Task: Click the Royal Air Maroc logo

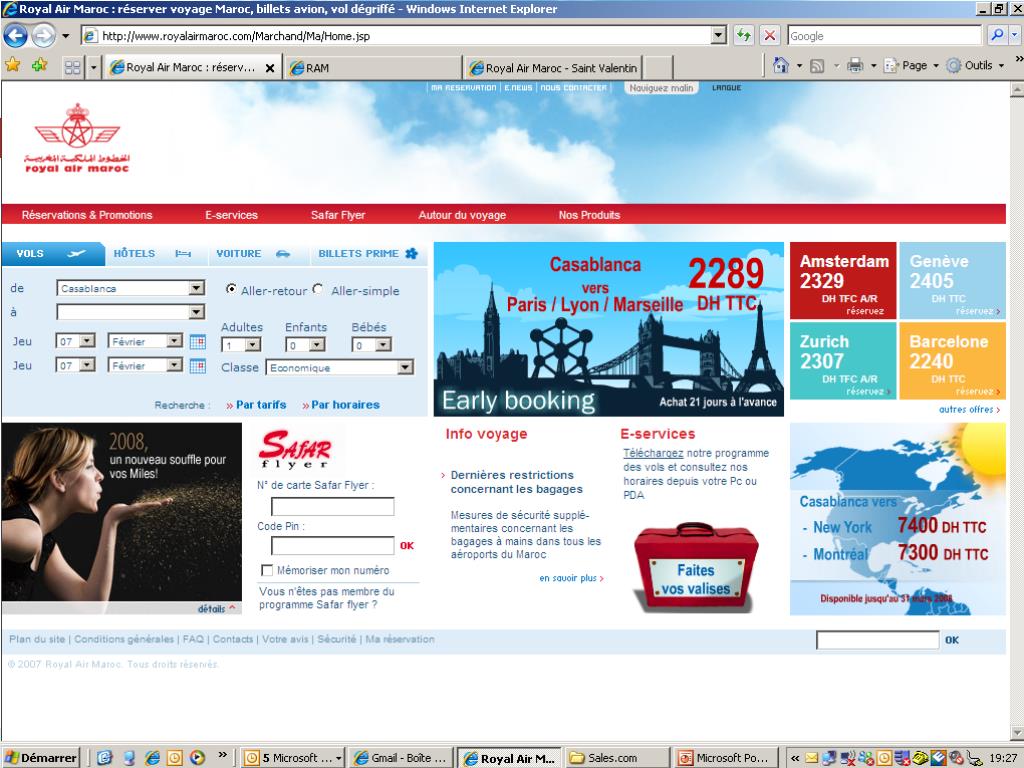Action: (77, 138)
